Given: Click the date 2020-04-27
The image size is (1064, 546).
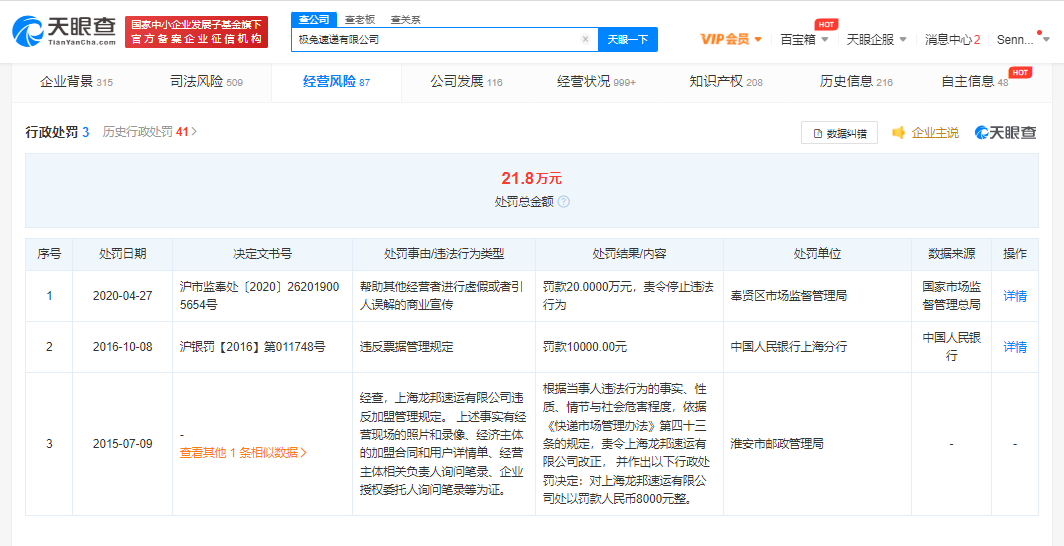Looking at the screenshot, I should point(122,296).
